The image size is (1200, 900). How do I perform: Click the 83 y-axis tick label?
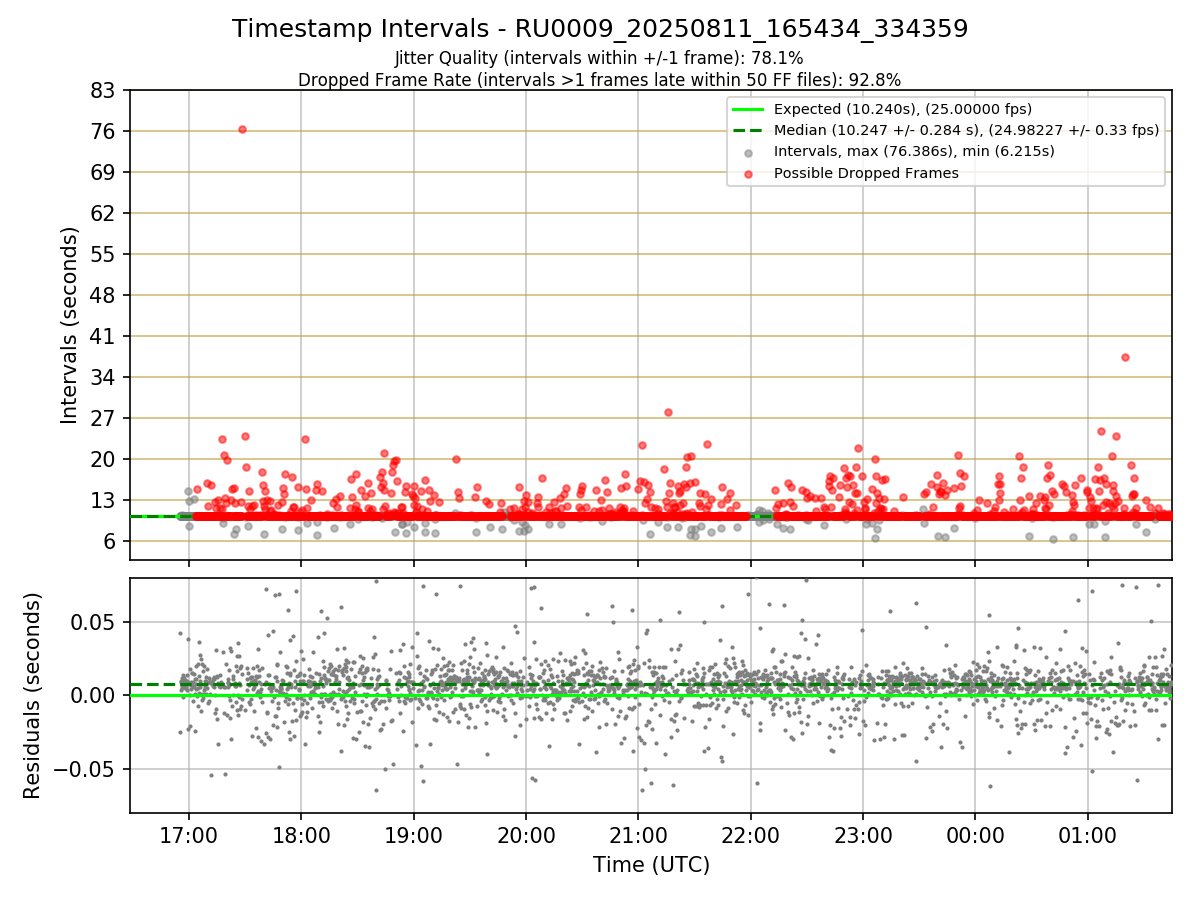[x=105, y=90]
